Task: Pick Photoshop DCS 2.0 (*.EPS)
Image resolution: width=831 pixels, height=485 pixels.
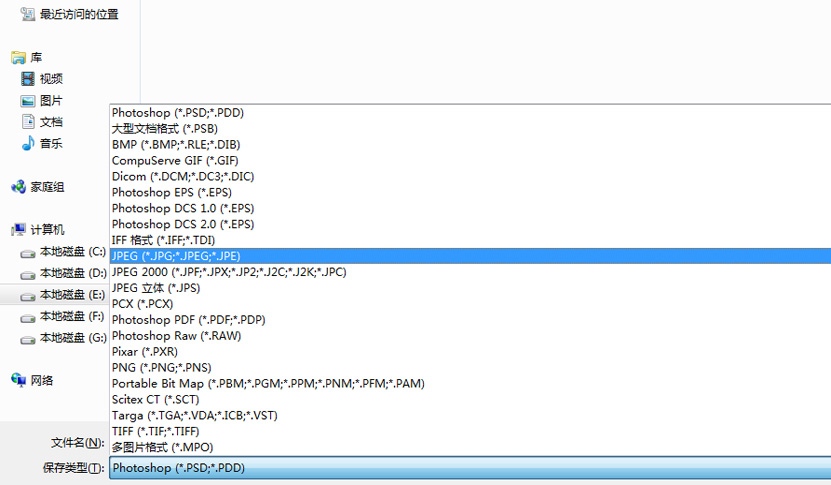Action: tap(471, 224)
